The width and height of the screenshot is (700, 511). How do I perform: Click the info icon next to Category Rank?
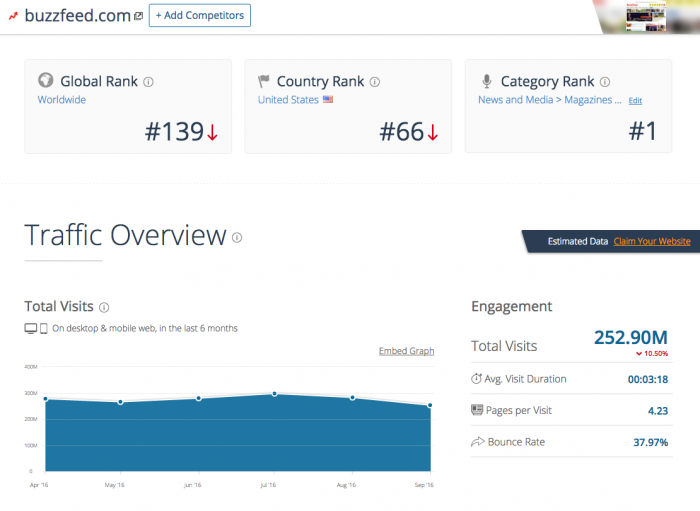(x=606, y=82)
